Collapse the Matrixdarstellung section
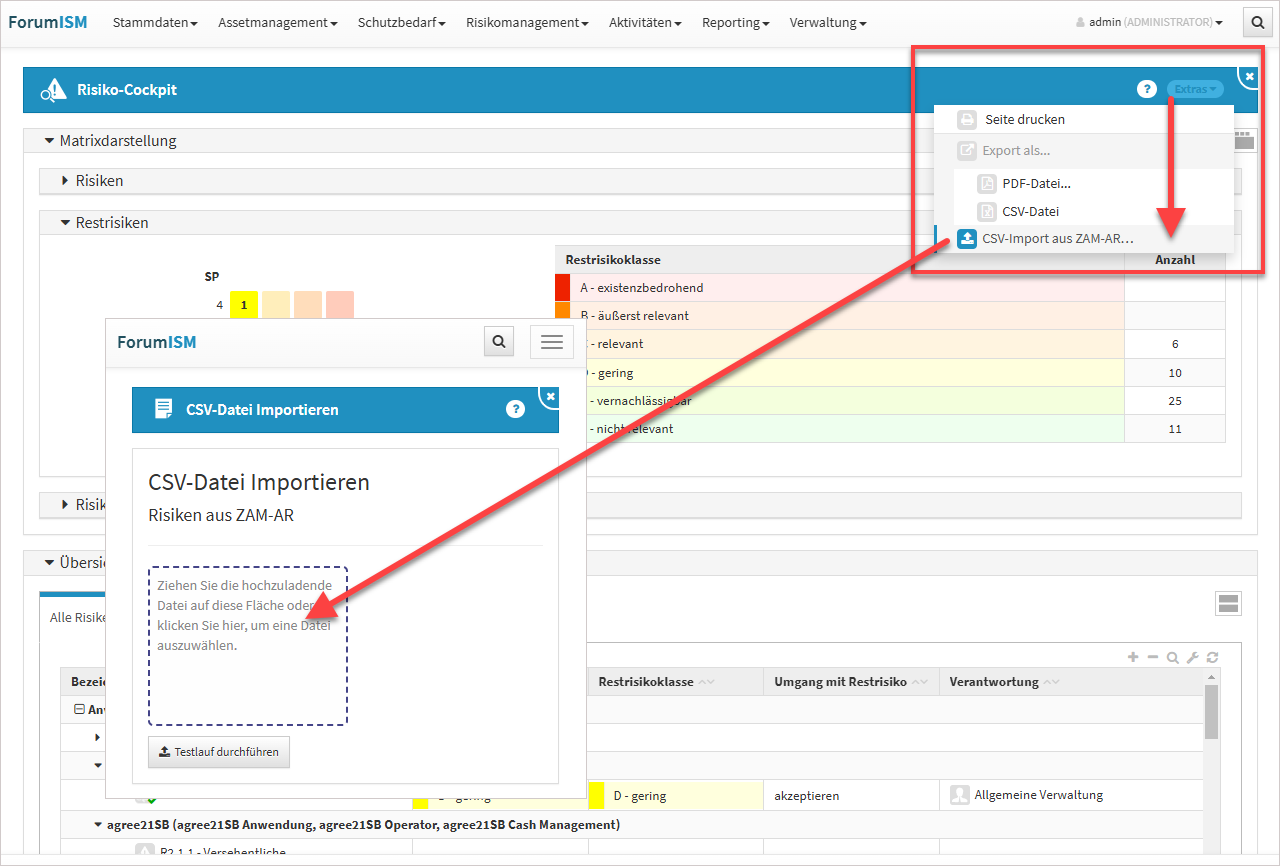The image size is (1280, 866). coord(50,141)
